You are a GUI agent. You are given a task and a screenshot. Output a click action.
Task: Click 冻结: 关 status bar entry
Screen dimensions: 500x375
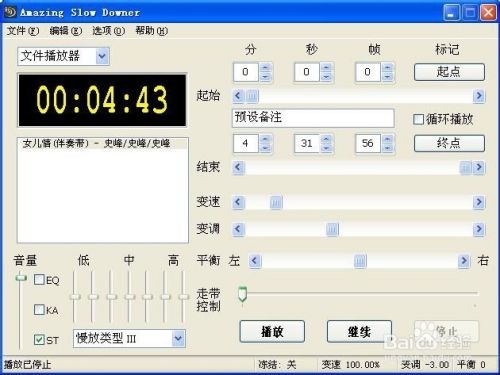[277, 365]
